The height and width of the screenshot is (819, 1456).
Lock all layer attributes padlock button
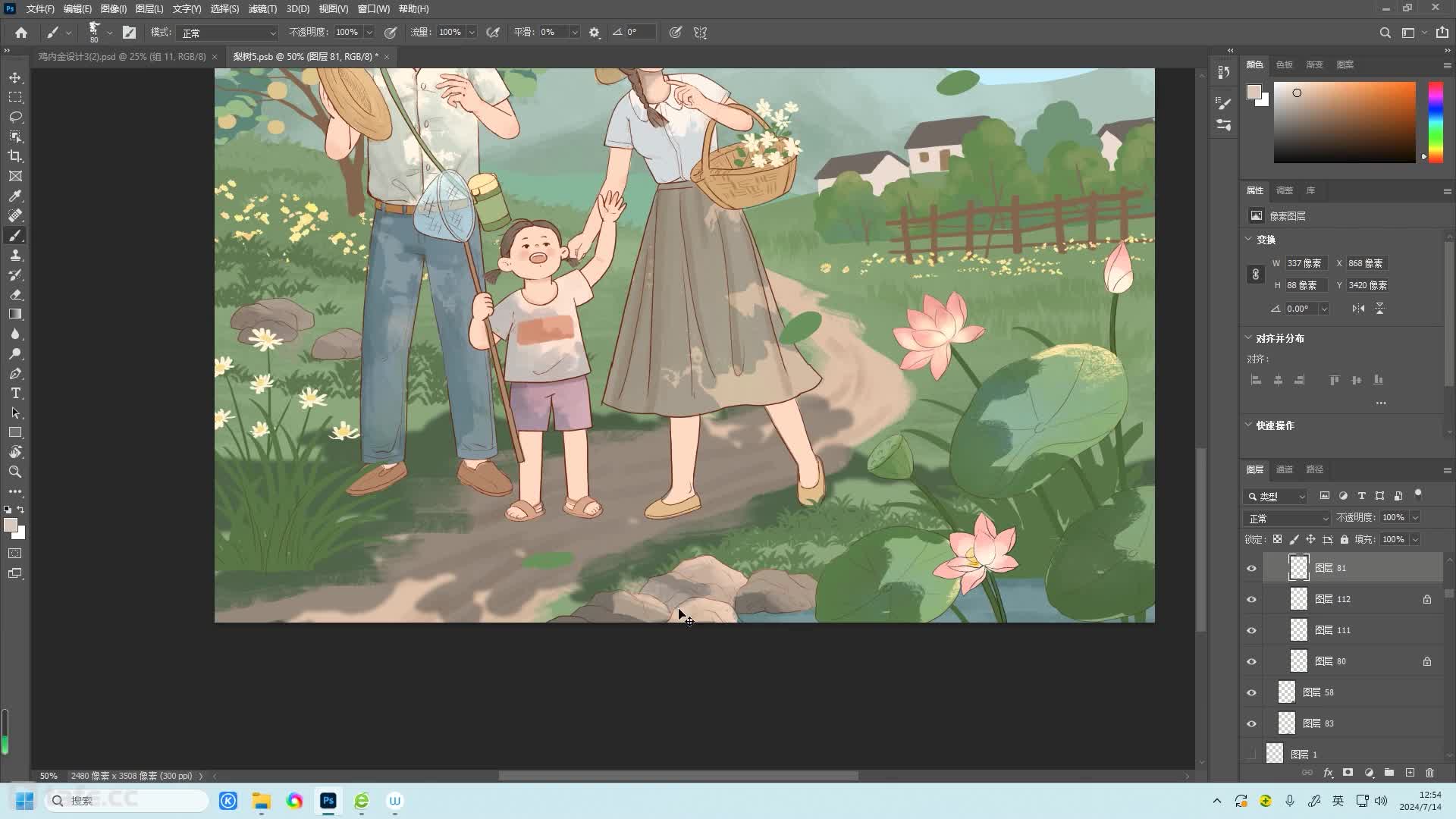pos(1345,539)
